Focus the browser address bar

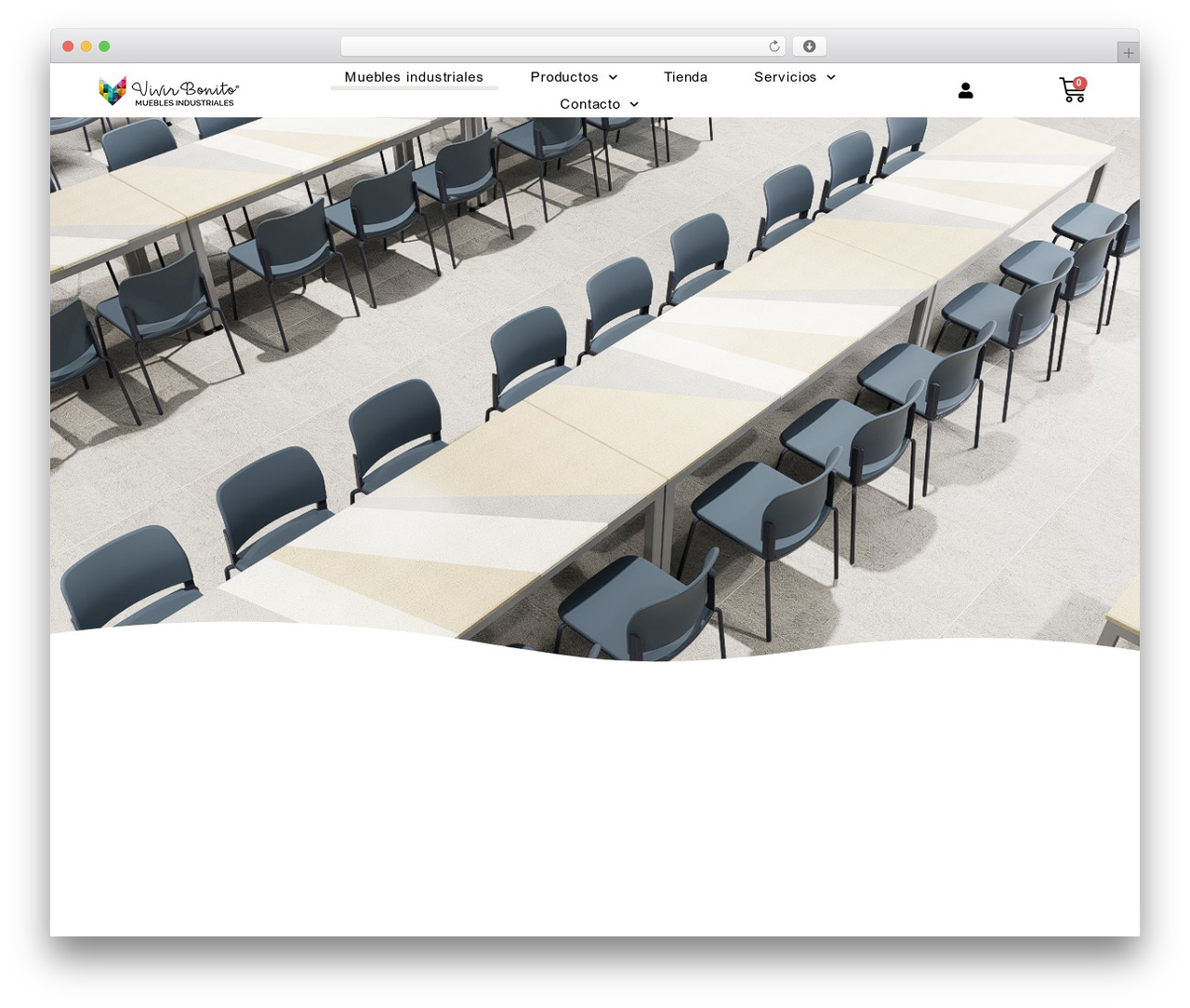(x=554, y=46)
